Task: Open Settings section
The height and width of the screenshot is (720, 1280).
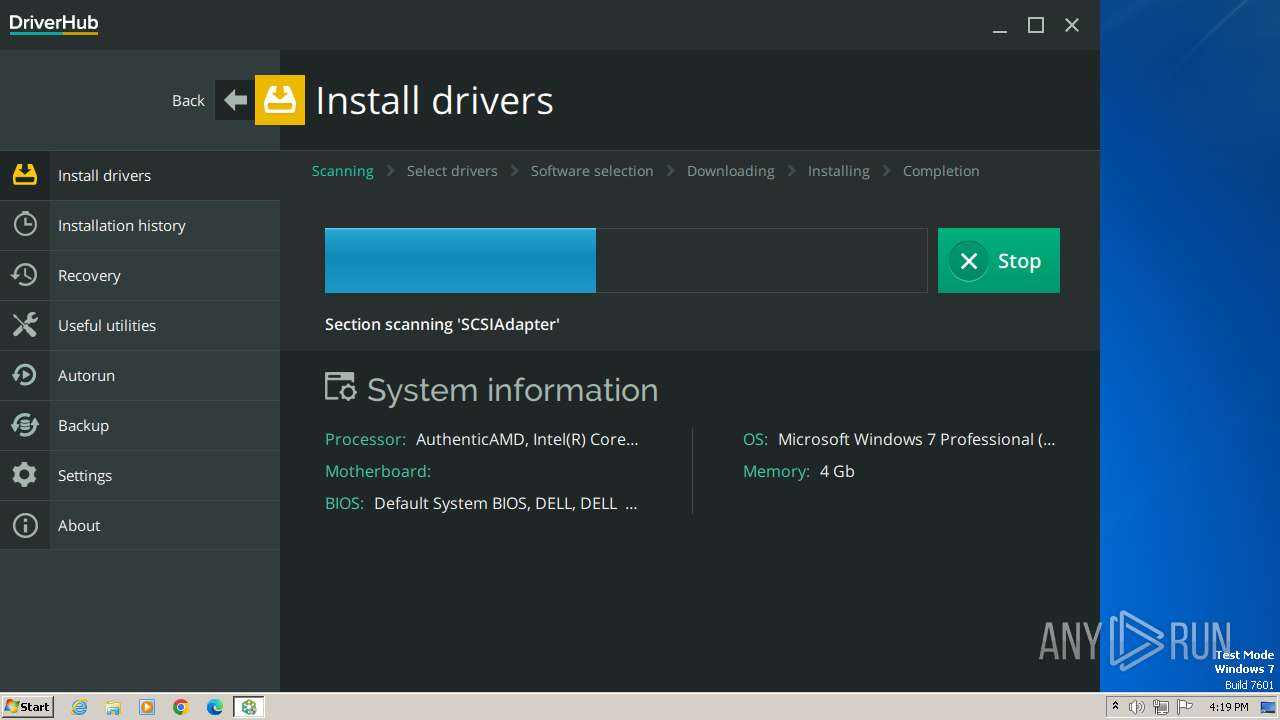Action: (x=140, y=475)
